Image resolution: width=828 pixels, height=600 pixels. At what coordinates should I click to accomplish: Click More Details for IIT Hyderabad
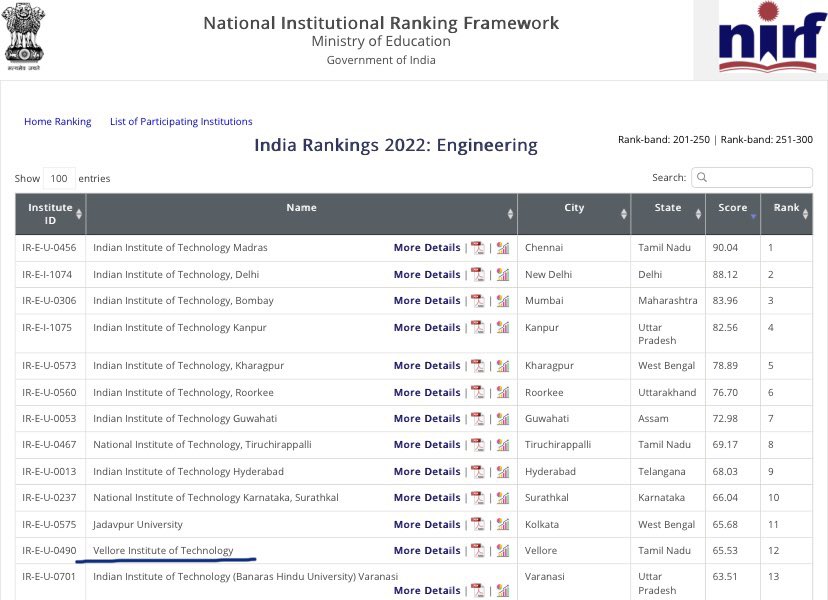coord(427,472)
